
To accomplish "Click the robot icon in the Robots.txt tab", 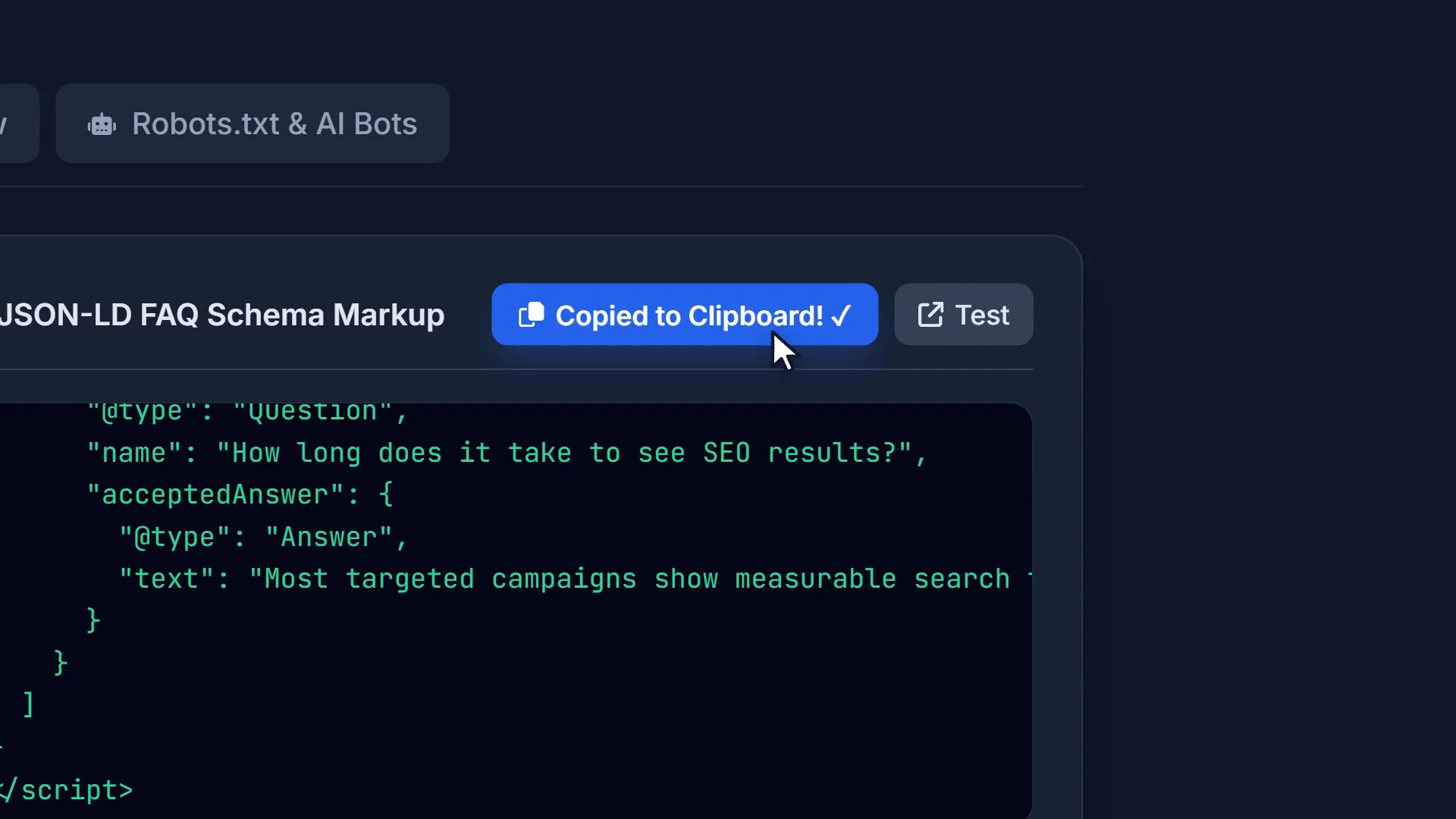I will [x=102, y=124].
